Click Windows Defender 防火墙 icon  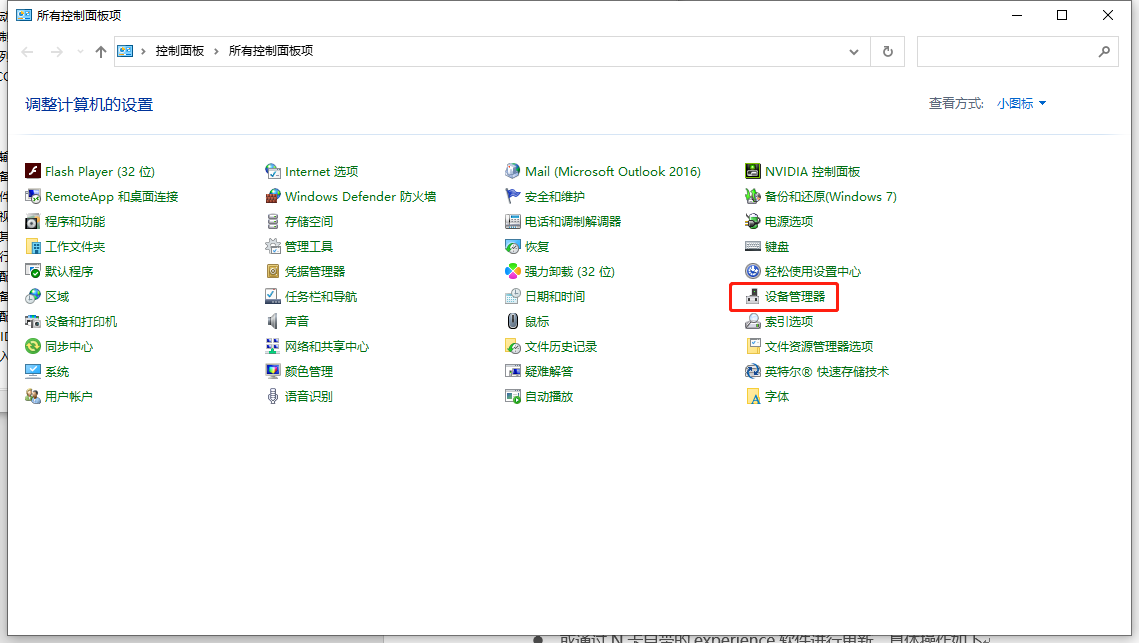point(272,196)
